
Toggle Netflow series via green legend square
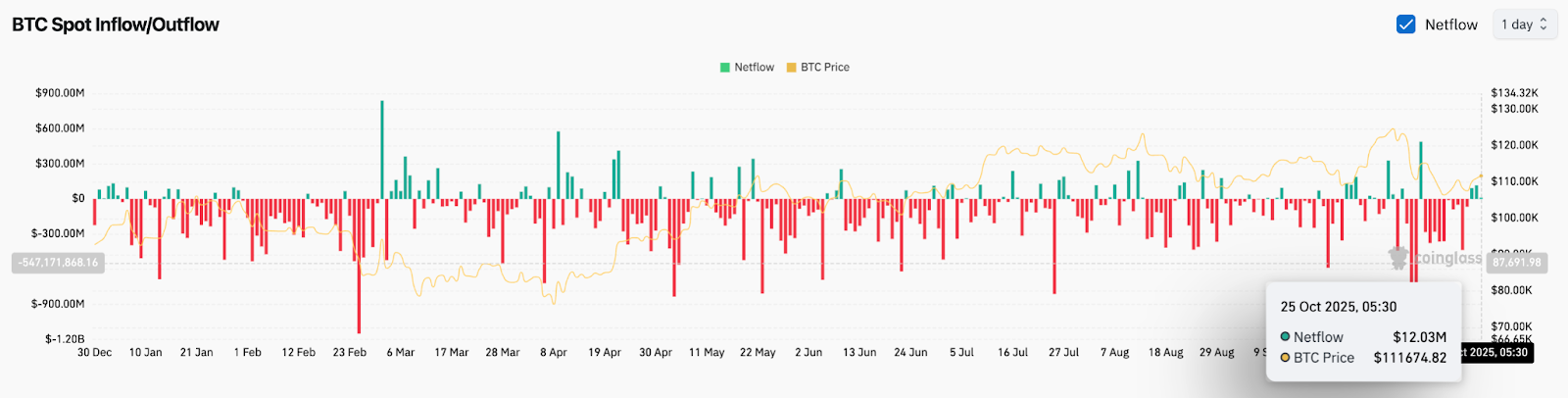pyautogui.click(x=725, y=68)
